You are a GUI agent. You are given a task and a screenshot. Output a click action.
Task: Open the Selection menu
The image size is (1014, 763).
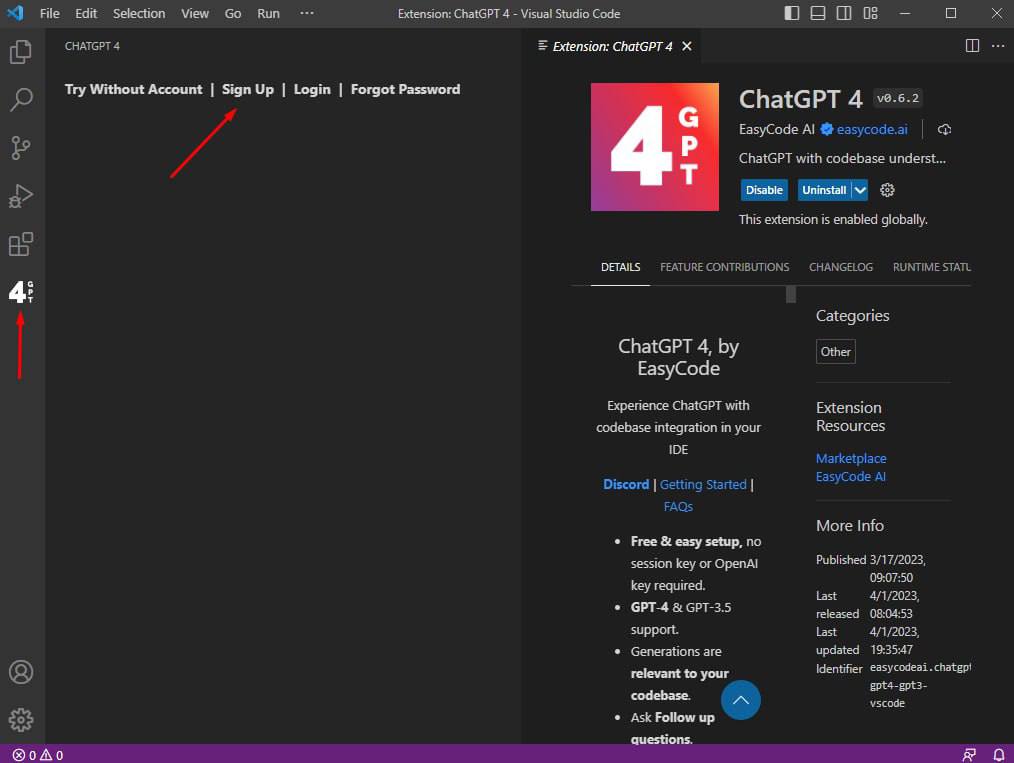coord(138,14)
